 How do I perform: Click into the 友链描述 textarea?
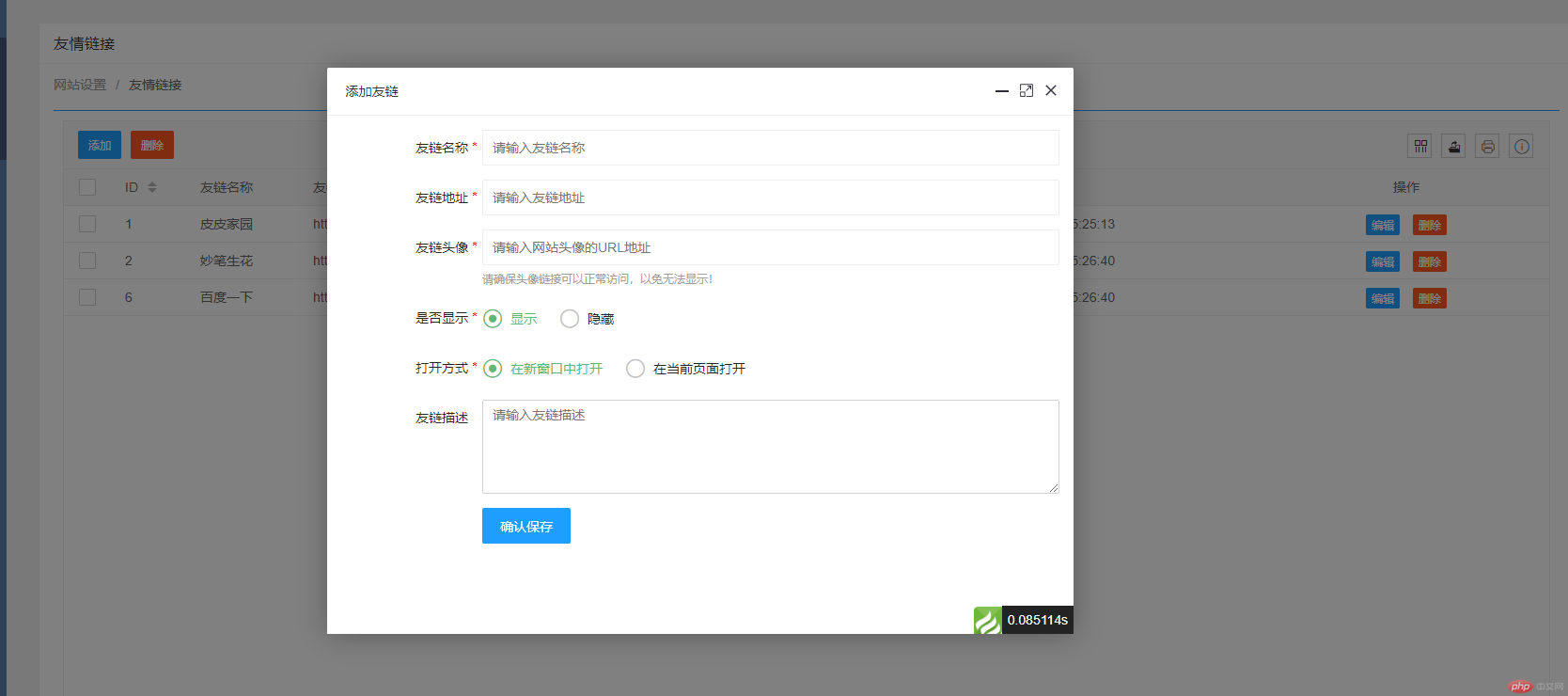[770, 447]
